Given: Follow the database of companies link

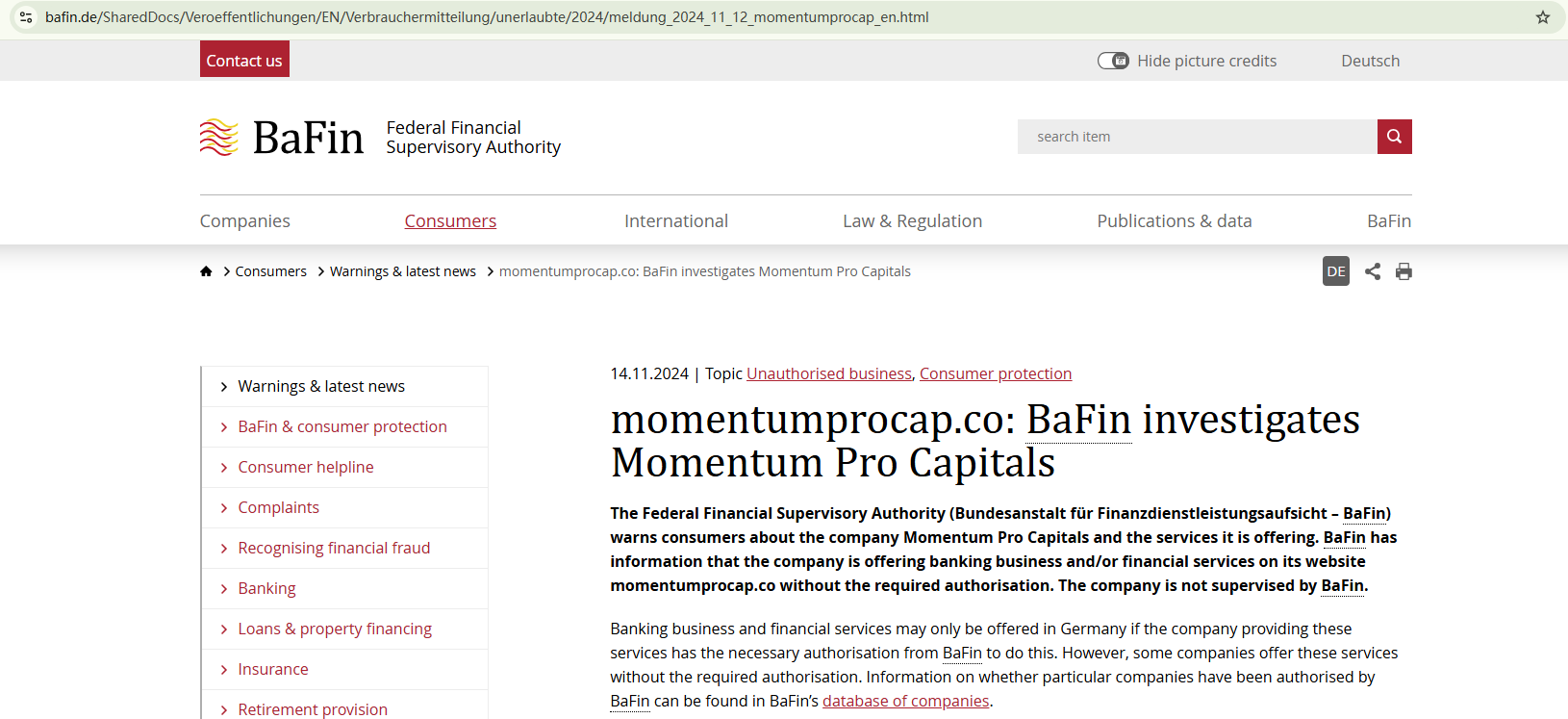Looking at the screenshot, I should [906, 701].
